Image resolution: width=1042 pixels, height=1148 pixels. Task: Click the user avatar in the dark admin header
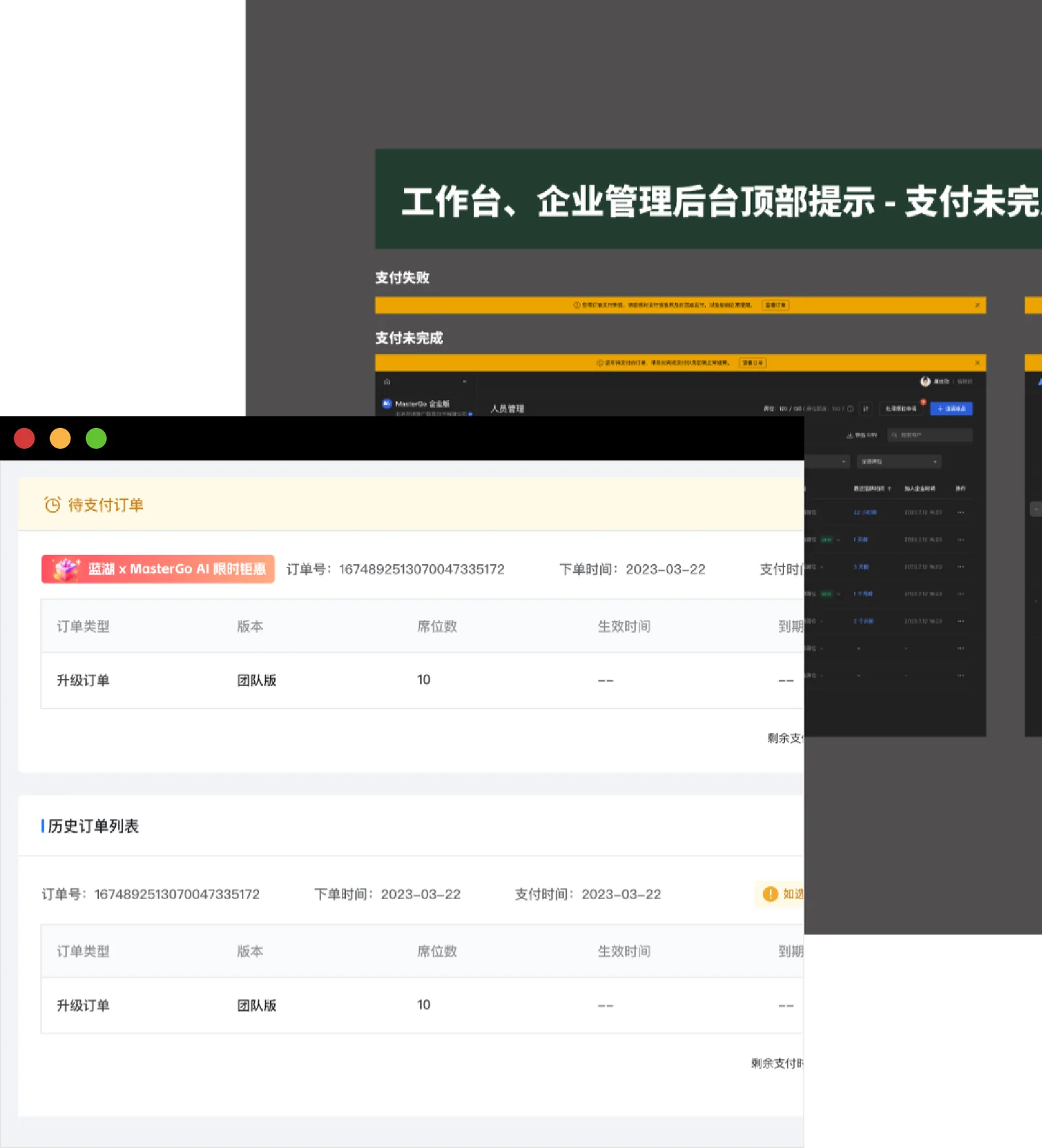925,381
